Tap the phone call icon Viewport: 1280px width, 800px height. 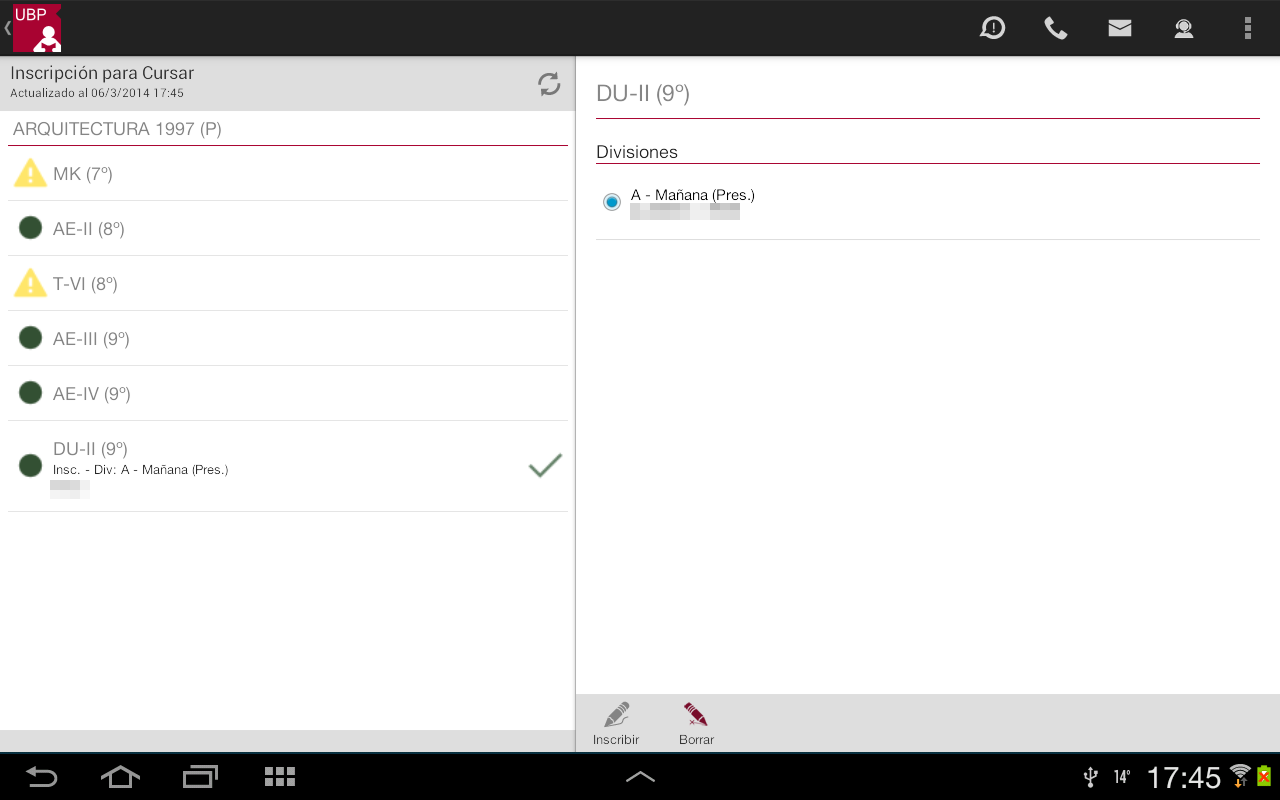pyautogui.click(x=1056, y=28)
